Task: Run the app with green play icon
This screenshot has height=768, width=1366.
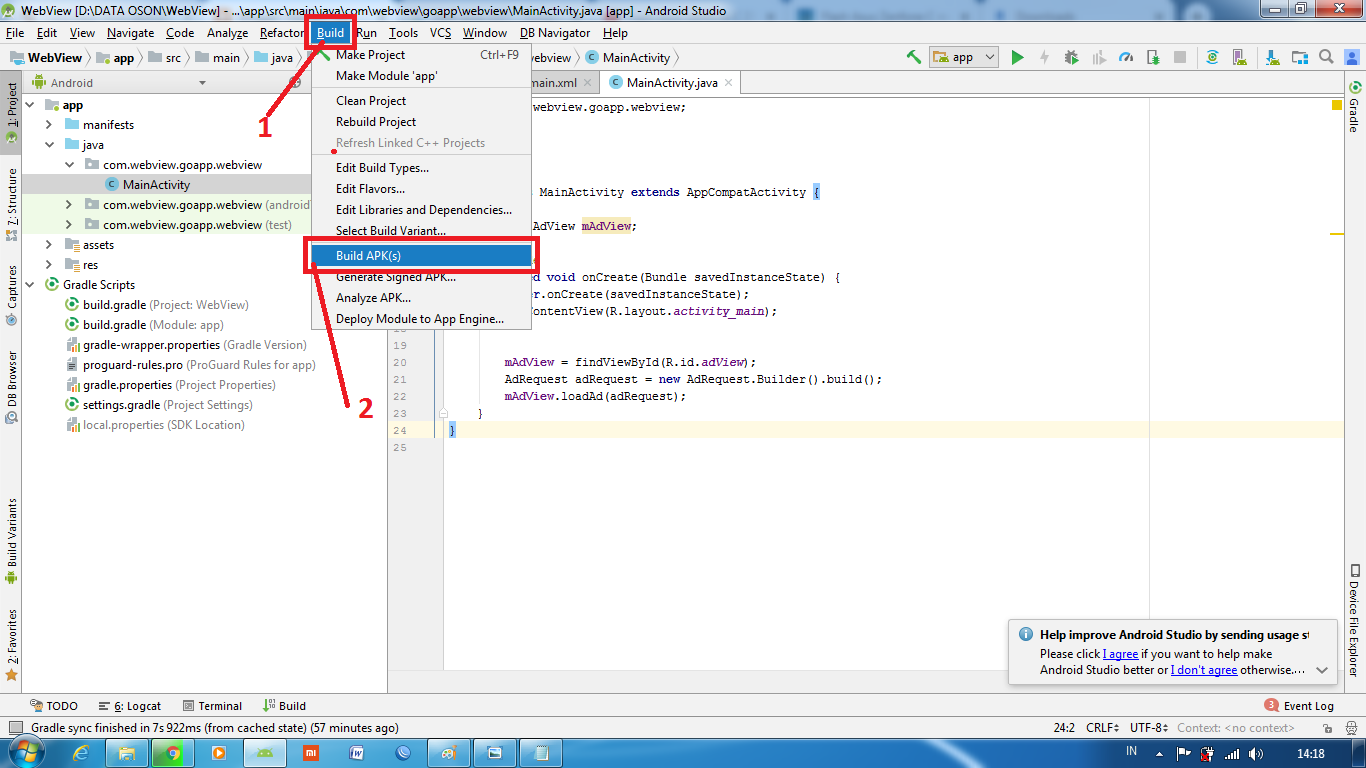Action: [x=1017, y=57]
